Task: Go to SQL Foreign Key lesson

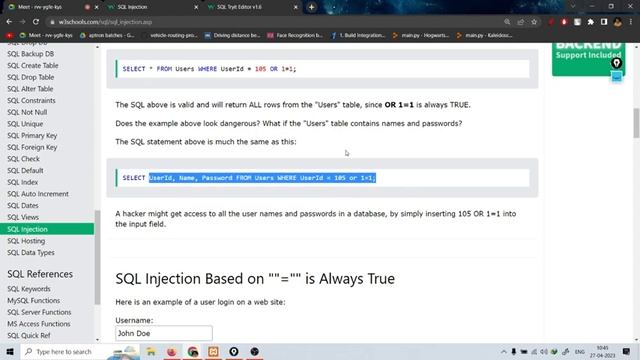Action: click(32, 147)
